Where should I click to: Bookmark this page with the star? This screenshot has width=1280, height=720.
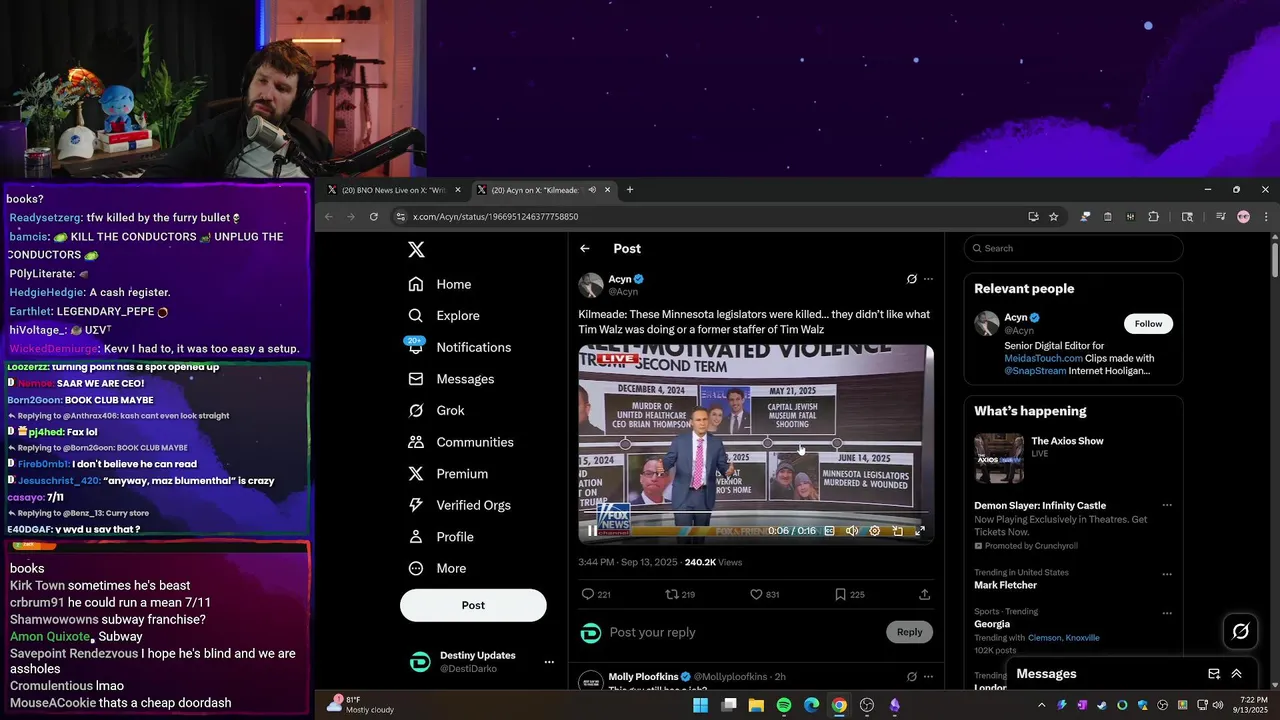tap(1053, 216)
